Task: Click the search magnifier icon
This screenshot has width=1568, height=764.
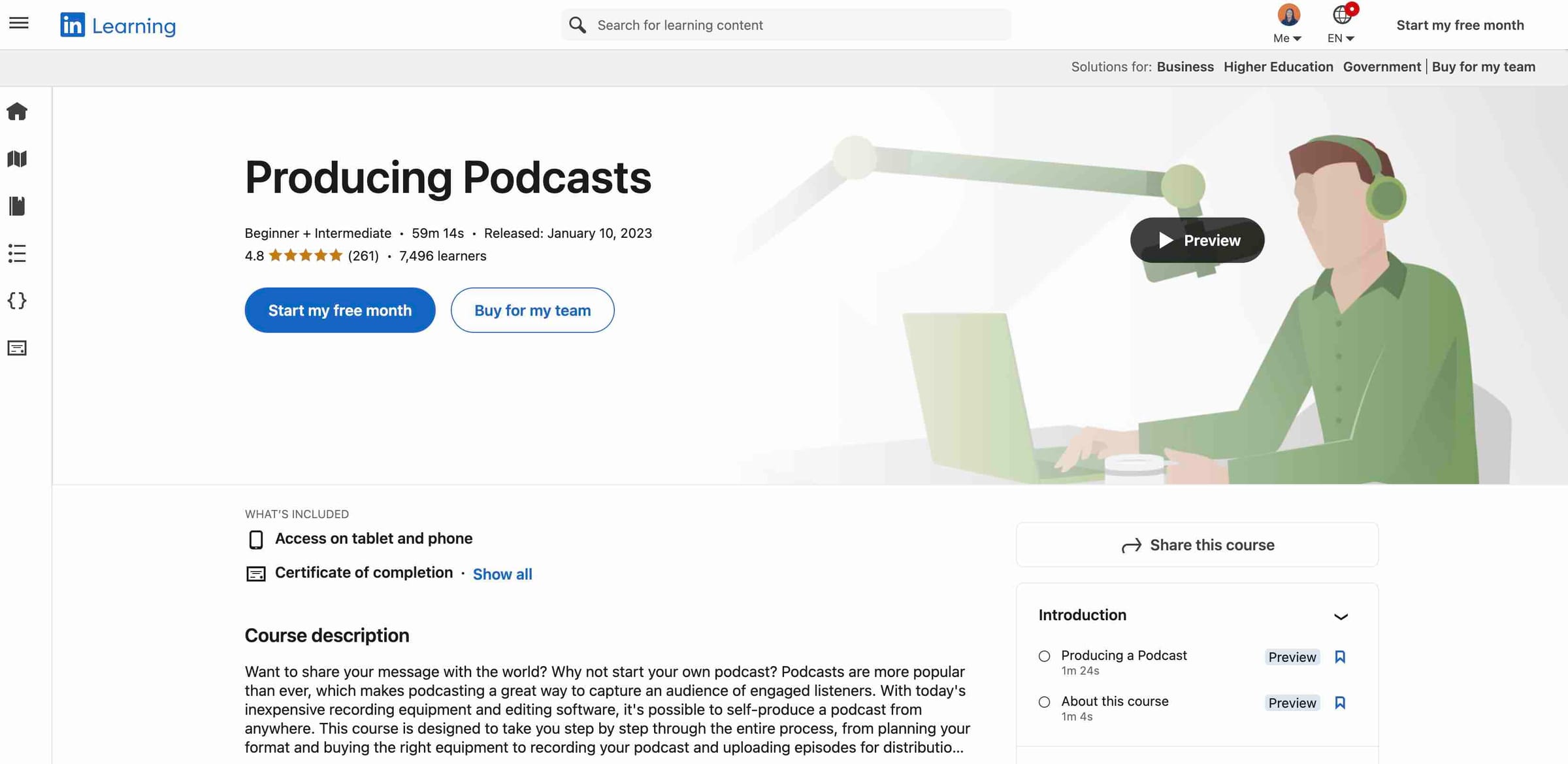Action: point(578,24)
